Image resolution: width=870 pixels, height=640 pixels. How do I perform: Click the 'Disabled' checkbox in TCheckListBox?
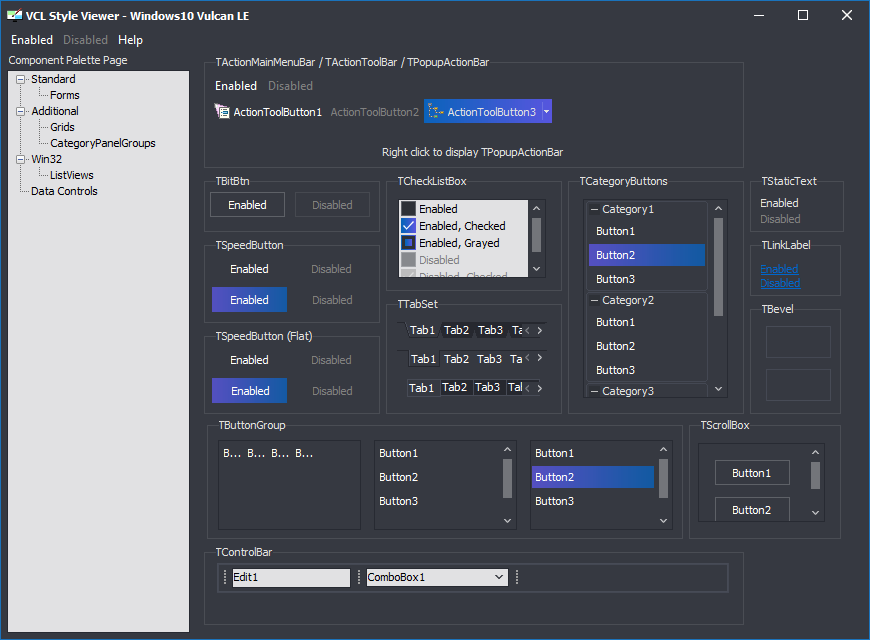[408, 260]
